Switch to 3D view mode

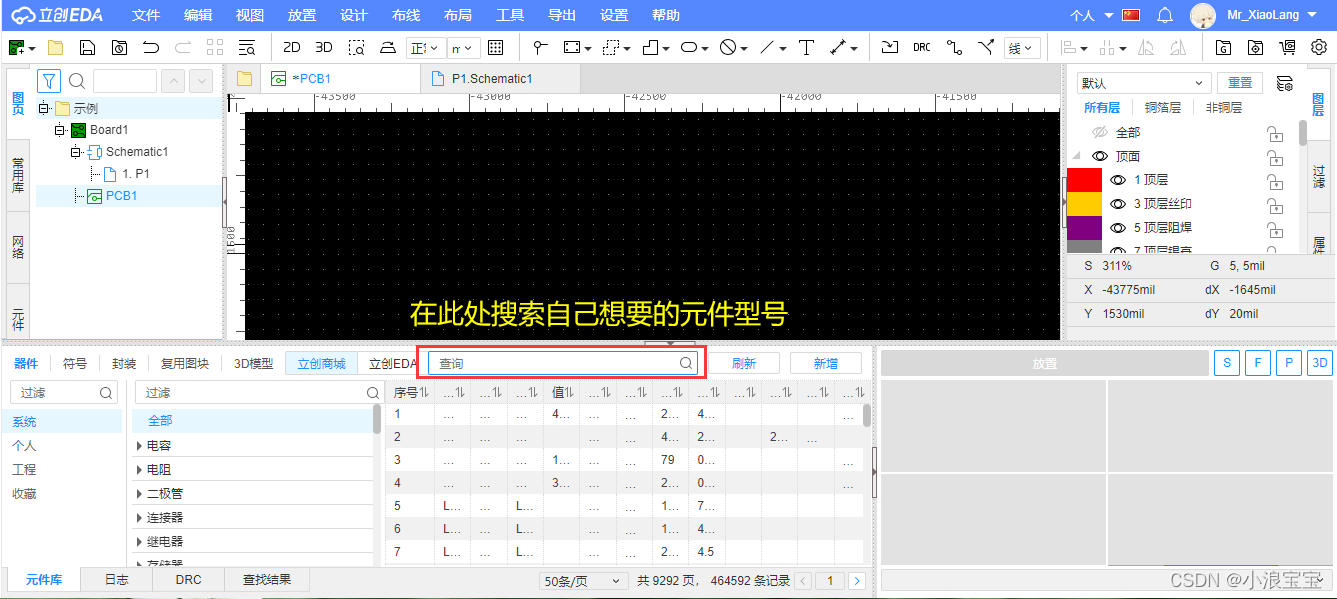(x=324, y=47)
